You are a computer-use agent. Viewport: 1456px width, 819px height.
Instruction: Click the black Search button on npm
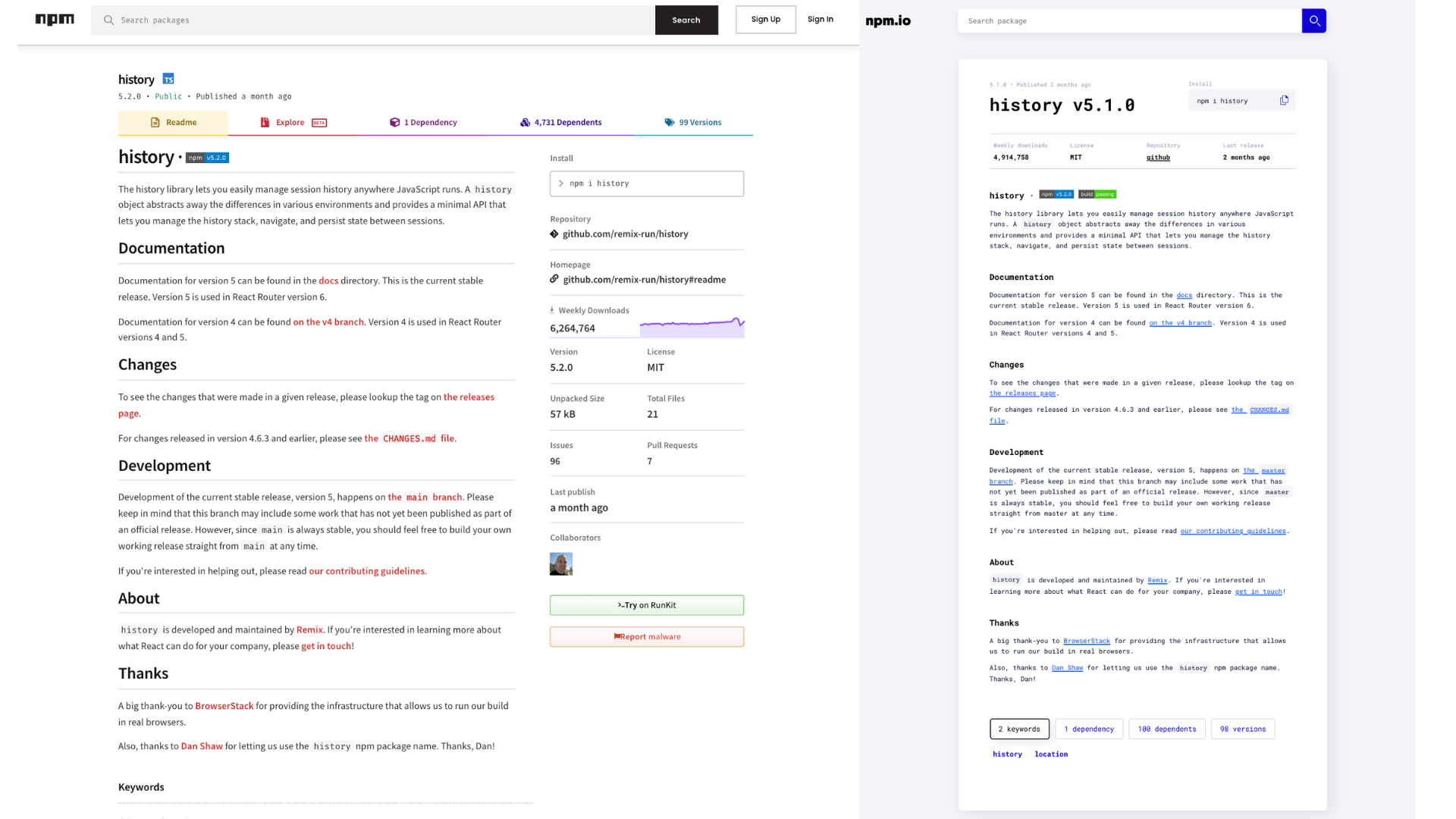(686, 20)
